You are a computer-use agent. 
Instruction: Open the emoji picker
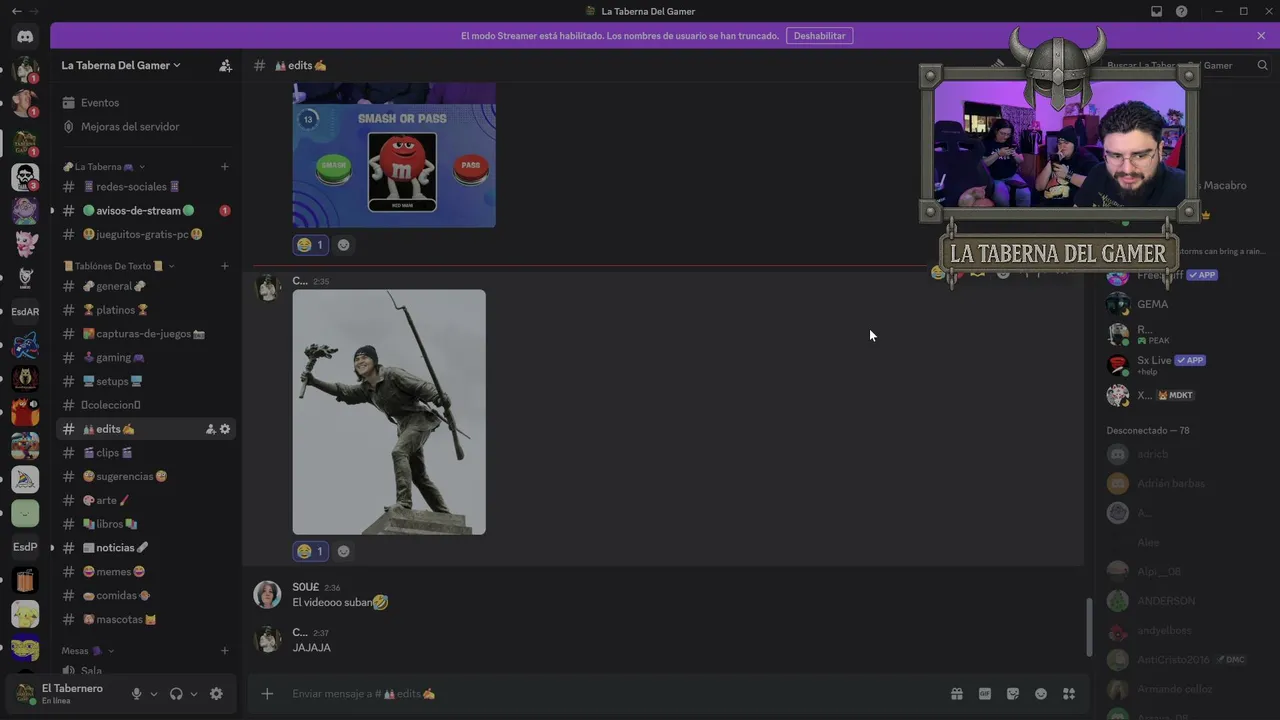pos(1041,694)
